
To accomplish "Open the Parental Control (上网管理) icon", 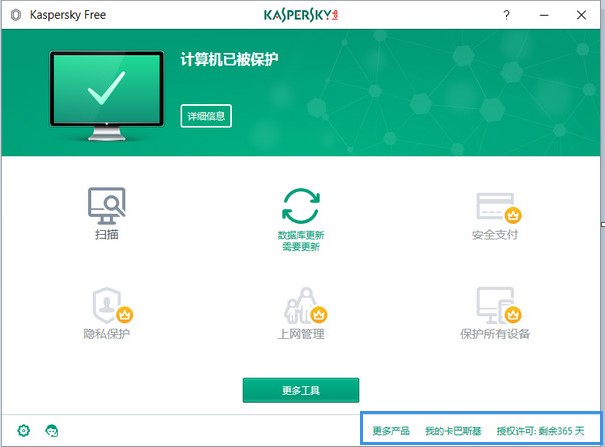I will tap(305, 305).
